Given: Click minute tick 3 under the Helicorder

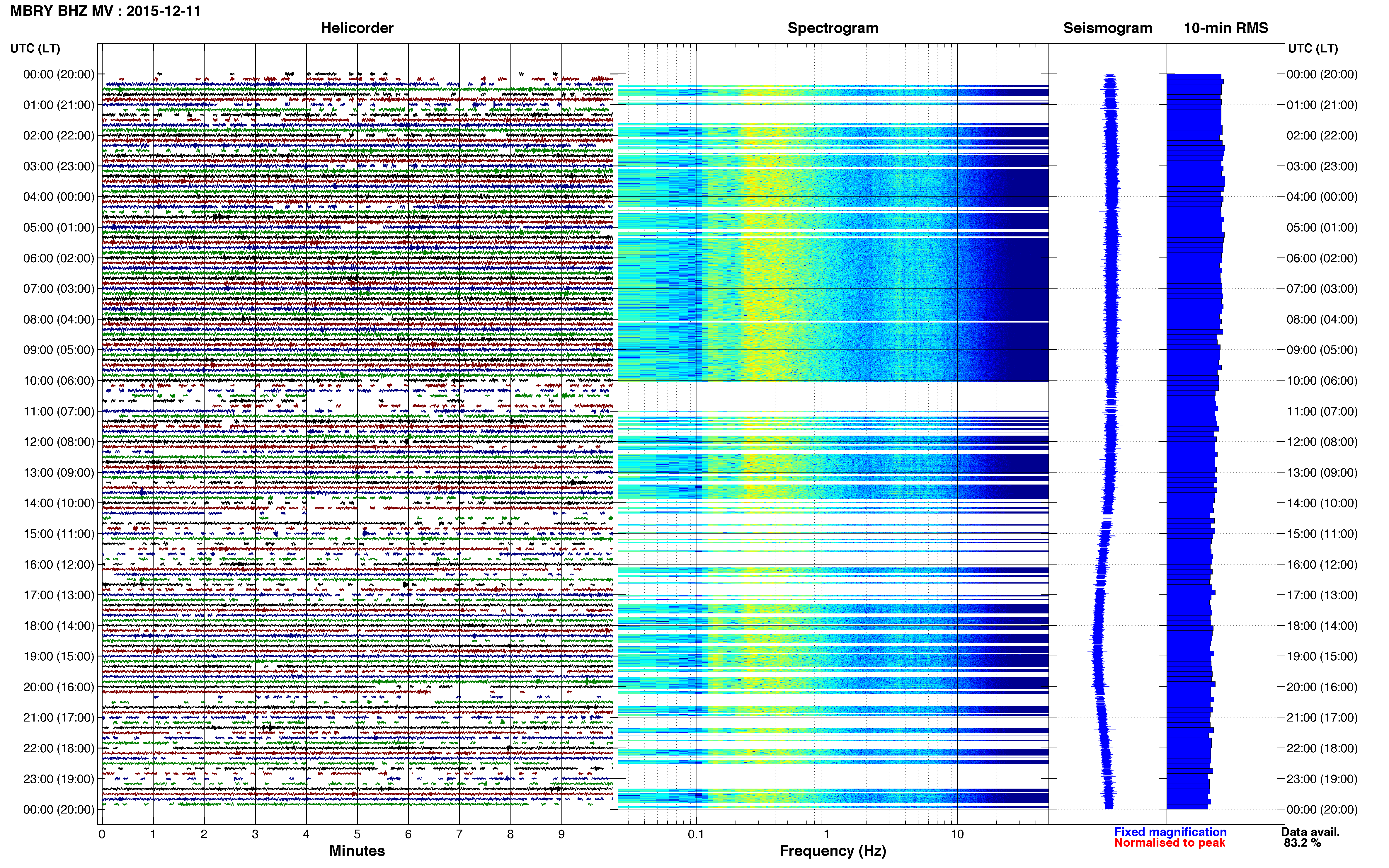Looking at the screenshot, I should (255, 834).
